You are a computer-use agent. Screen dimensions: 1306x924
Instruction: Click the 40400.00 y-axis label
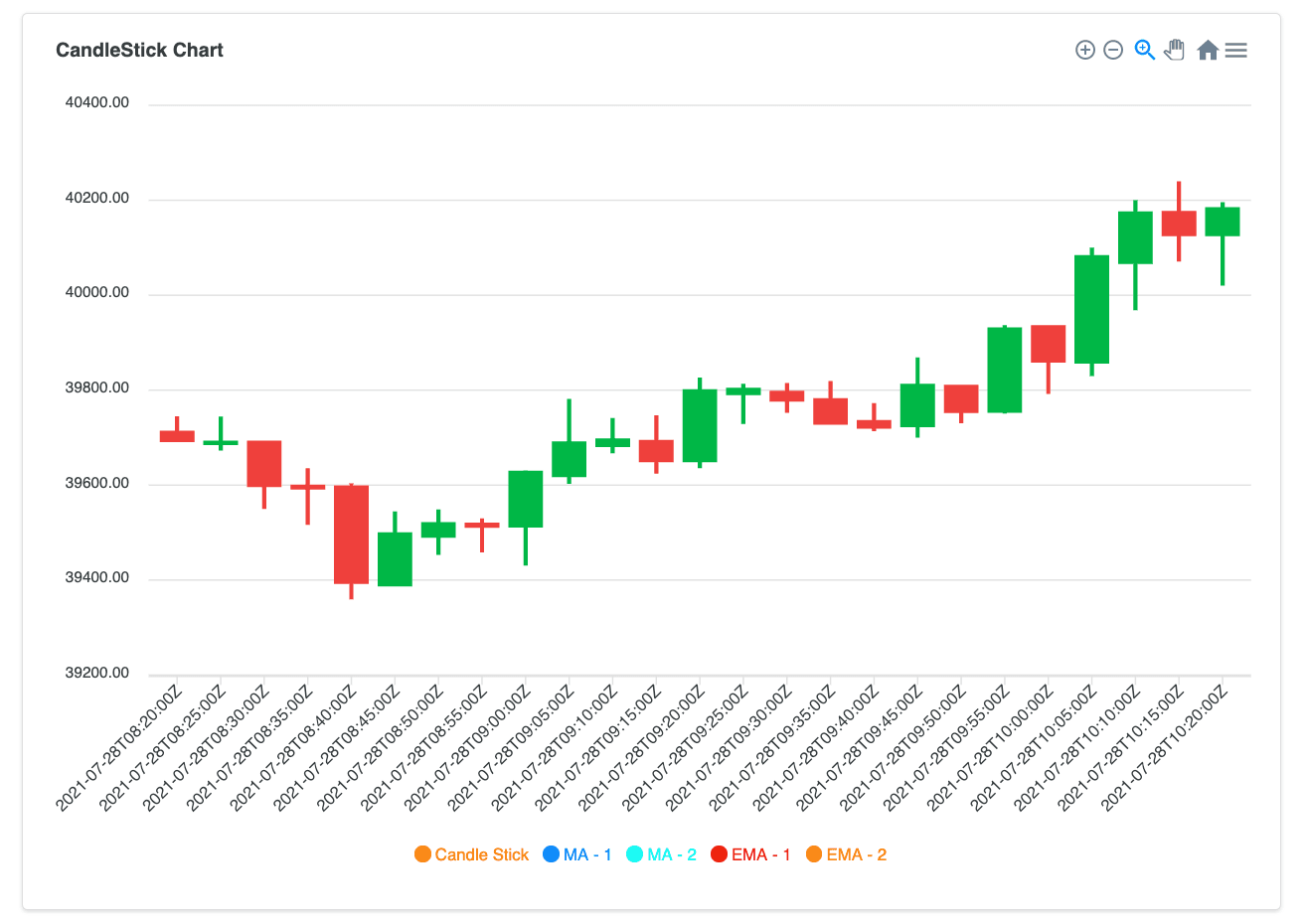pos(97,102)
